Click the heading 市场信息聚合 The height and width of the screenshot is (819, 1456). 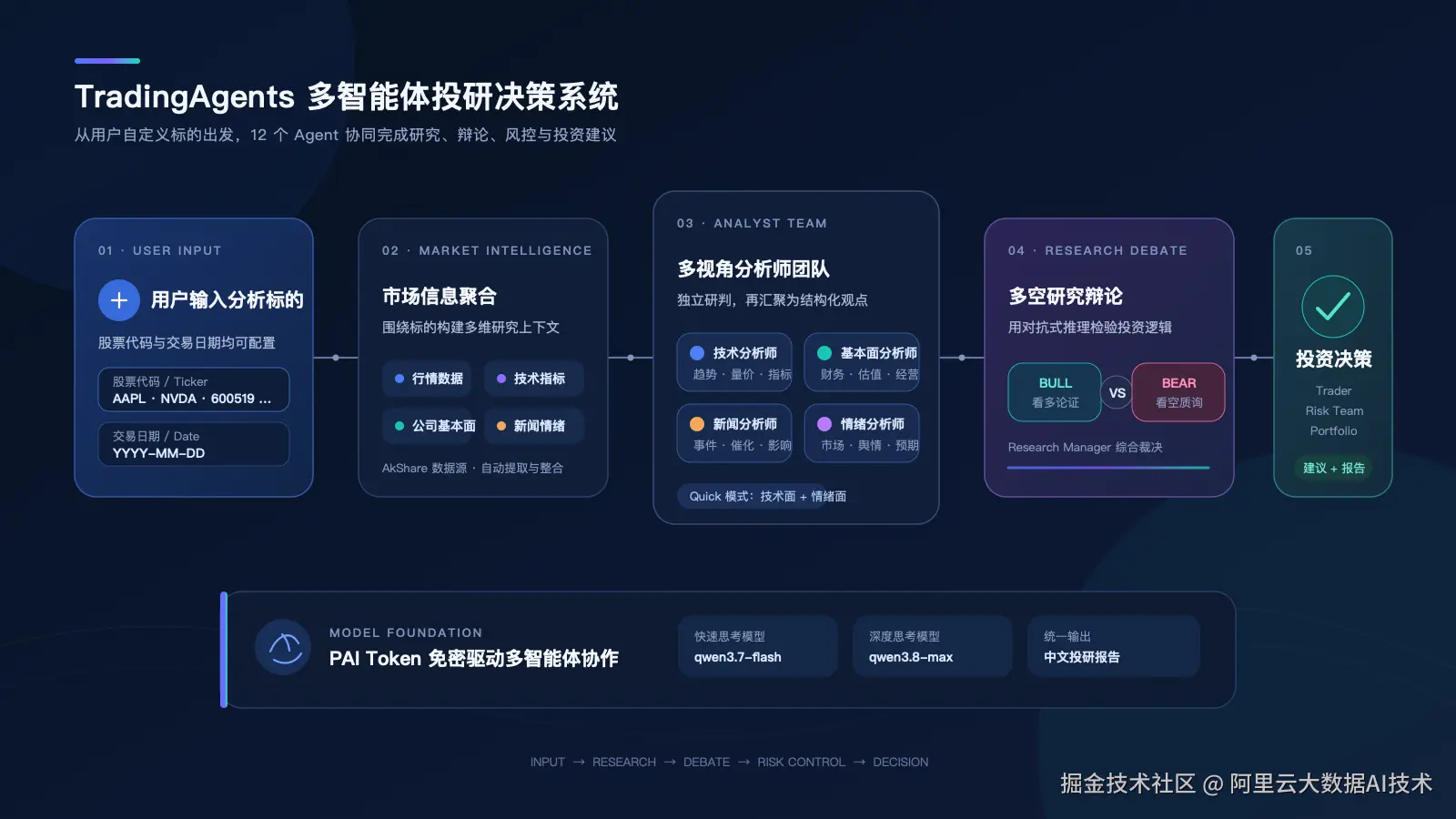pyautogui.click(x=440, y=297)
